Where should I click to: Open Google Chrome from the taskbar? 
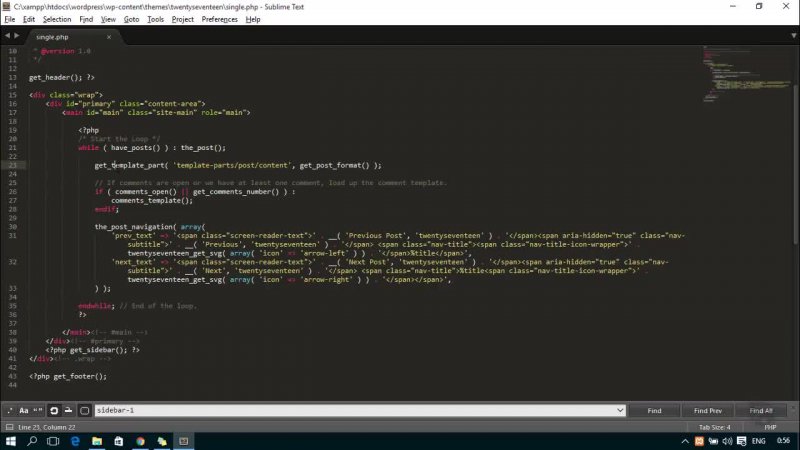pyautogui.click(x=140, y=441)
